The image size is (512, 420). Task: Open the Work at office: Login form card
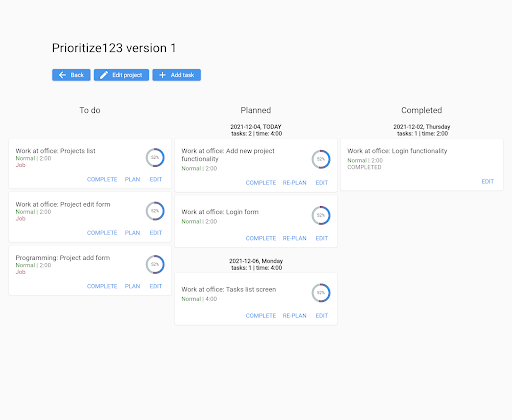(x=256, y=221)
